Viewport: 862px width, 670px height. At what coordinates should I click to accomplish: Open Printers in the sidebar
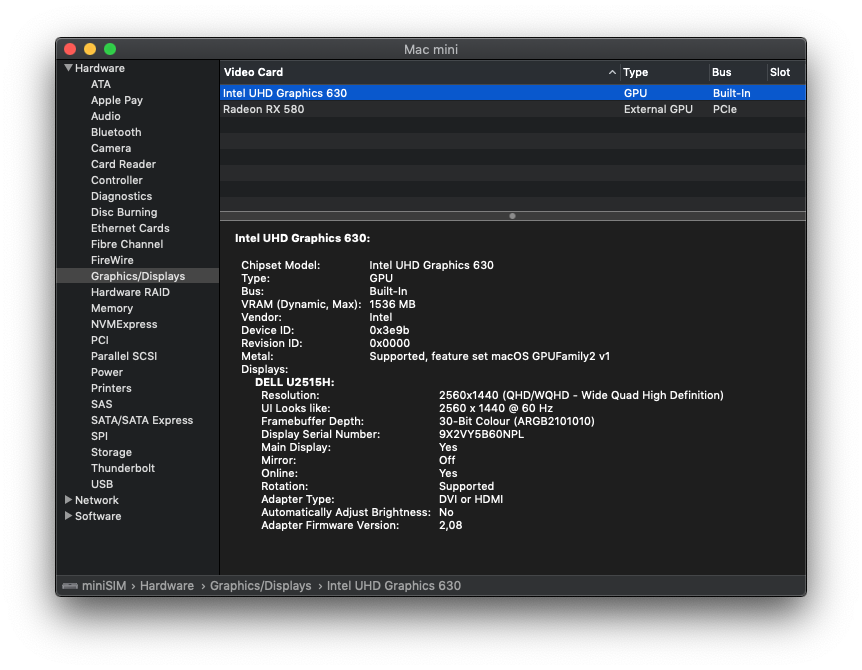coord(111,388)
